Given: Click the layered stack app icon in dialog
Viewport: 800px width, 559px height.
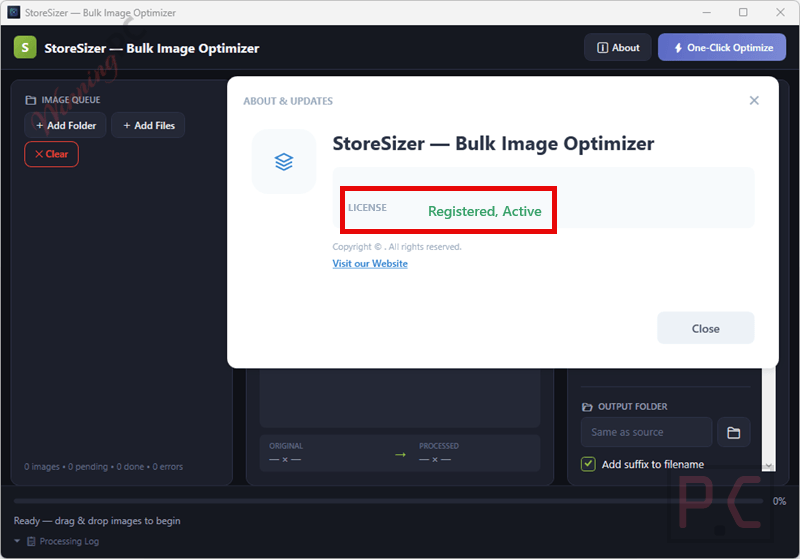Looking at the screenshot, I should point(284,162).
